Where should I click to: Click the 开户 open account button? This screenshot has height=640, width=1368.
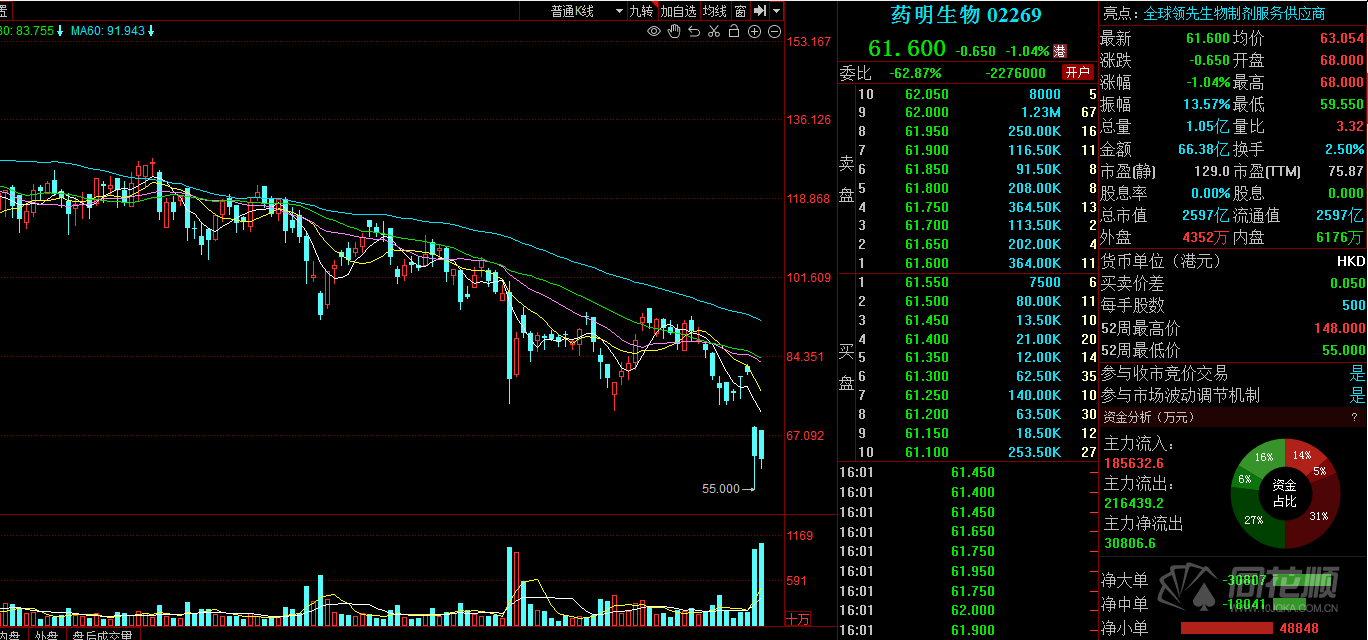pos(1077,72)
